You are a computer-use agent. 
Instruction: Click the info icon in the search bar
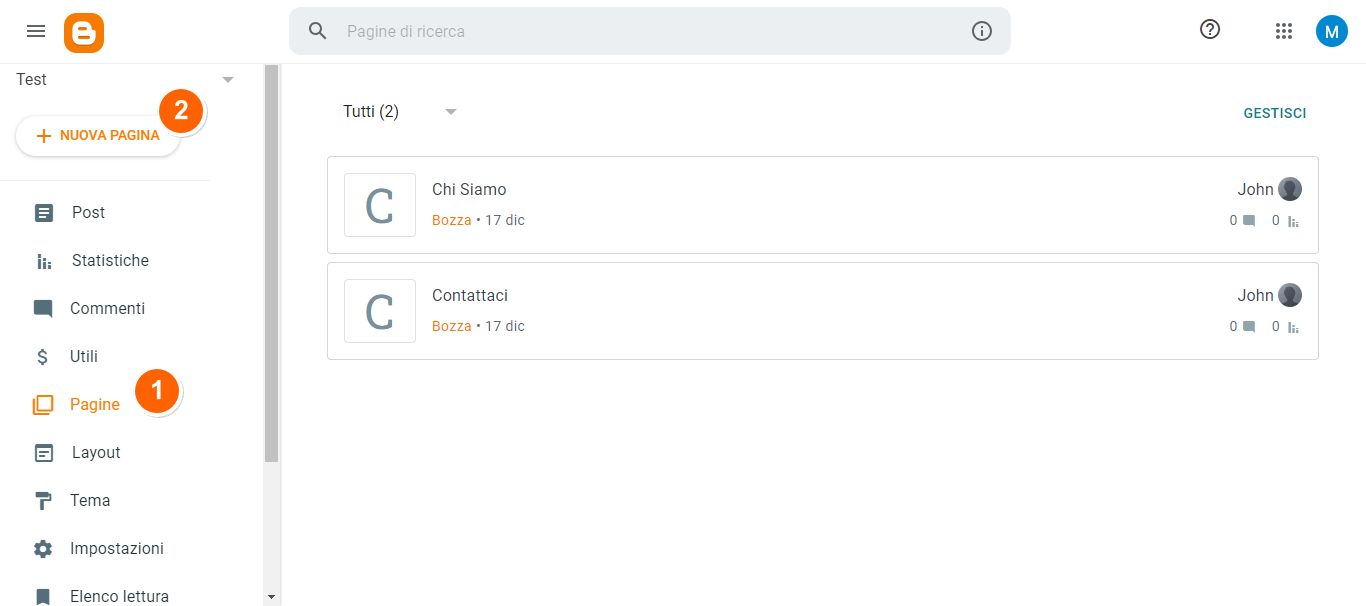[x=981, y=31]
